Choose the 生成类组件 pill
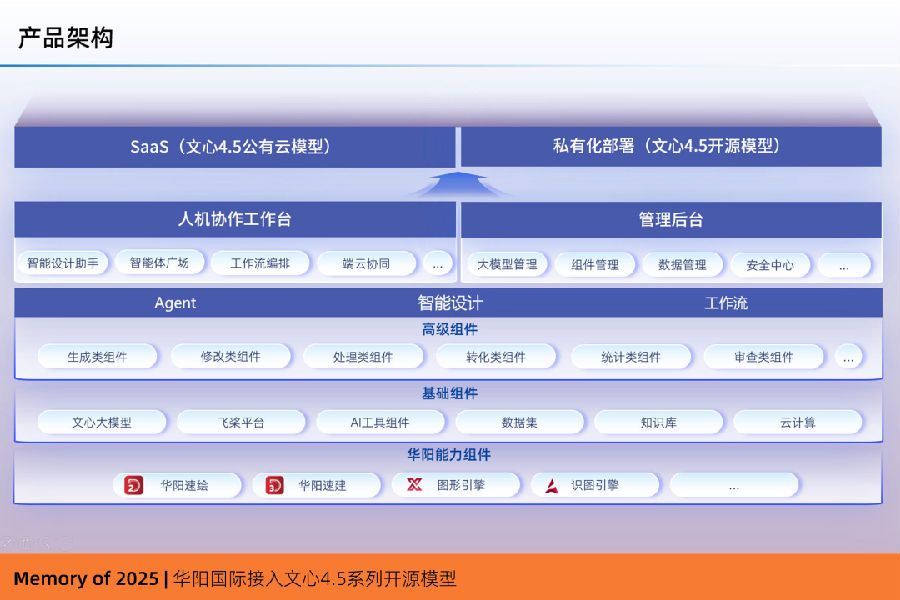 (x=97, y=357)
